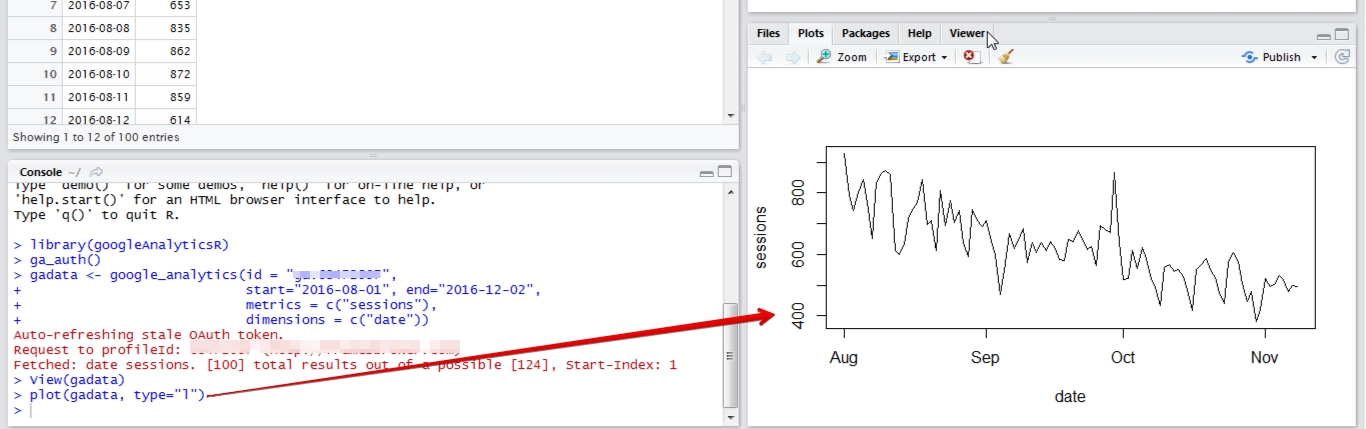
Task: Select the Console tab
Action: 40,172
